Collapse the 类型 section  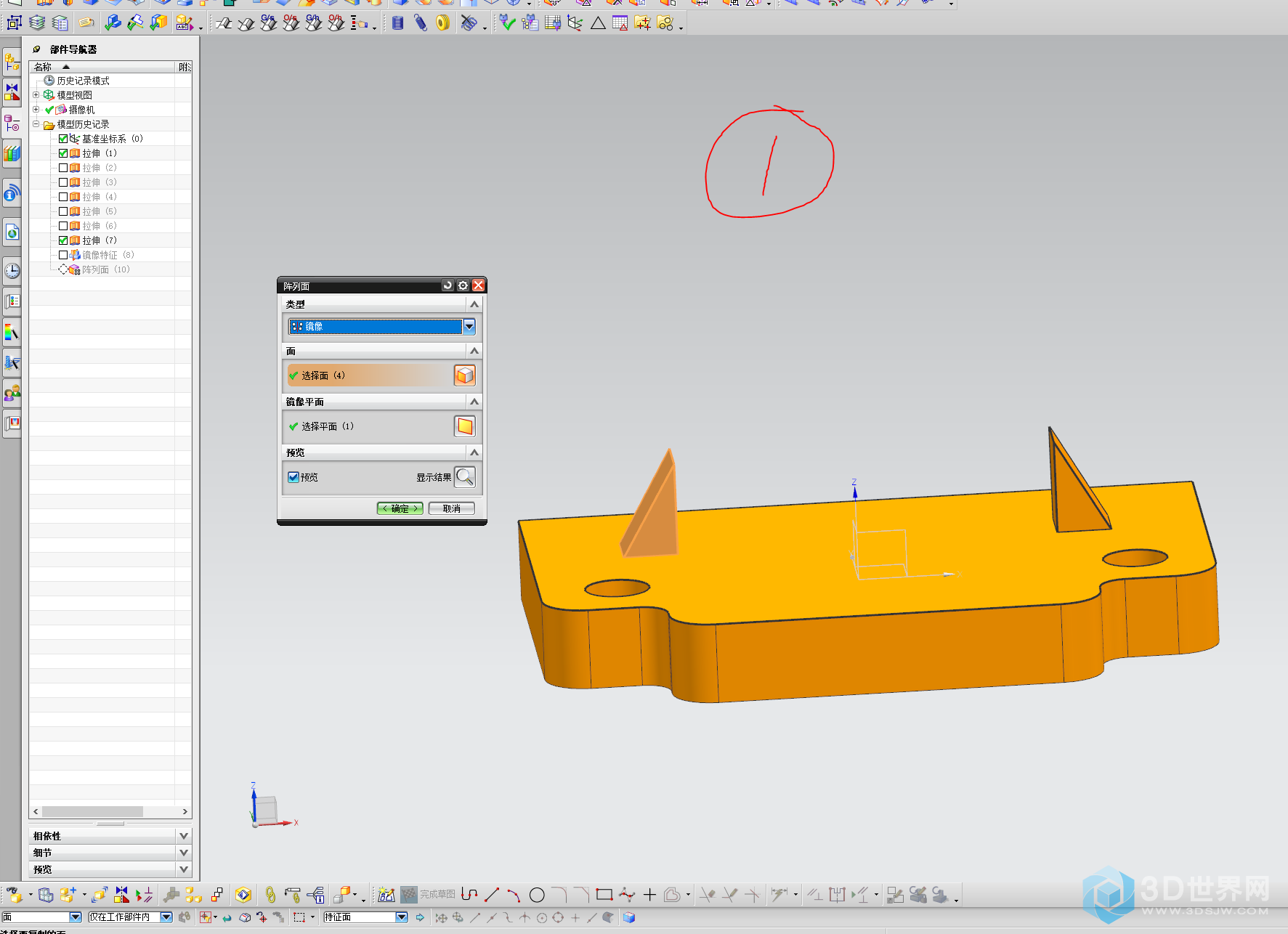[x=474, y=304]
